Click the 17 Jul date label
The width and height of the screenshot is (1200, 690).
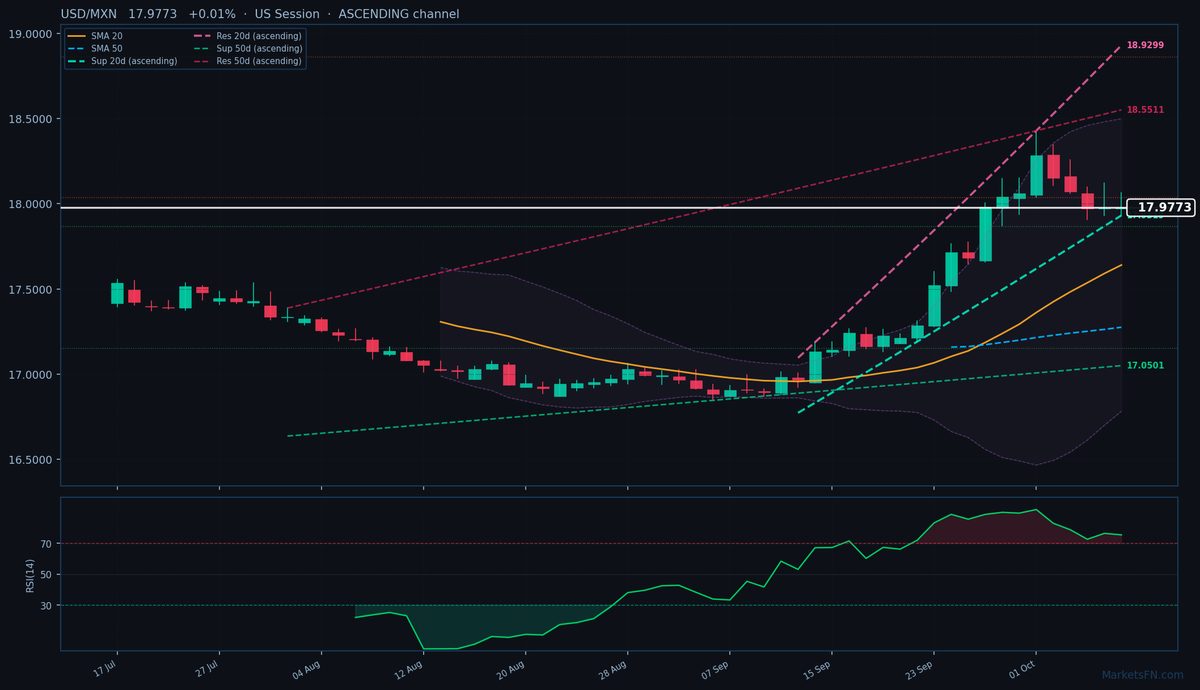pos(105,667)
